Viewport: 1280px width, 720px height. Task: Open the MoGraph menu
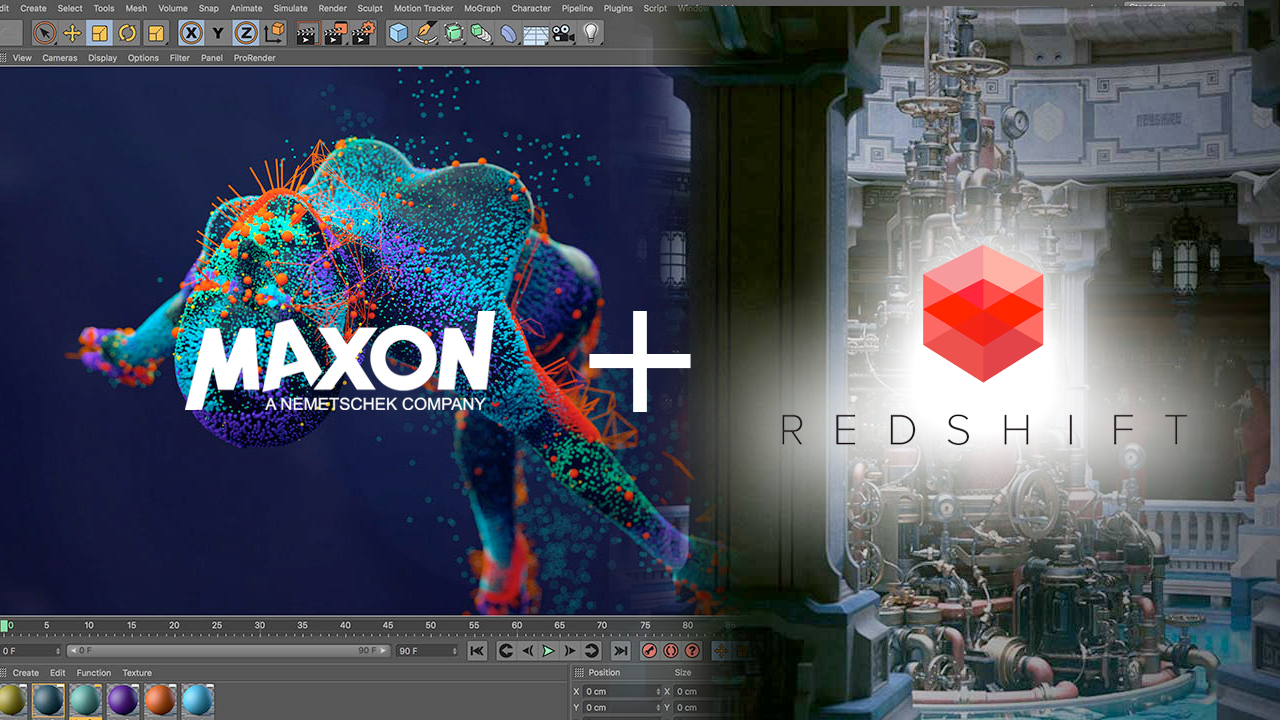click(x=482, y=8)
